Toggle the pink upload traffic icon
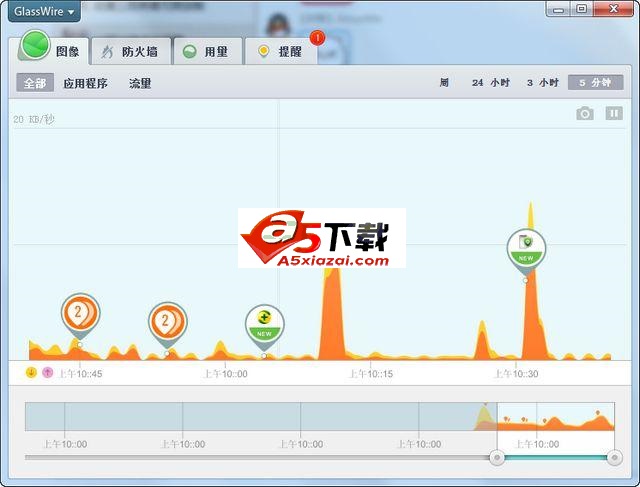This screenshot has width=640, height=487. click(48, 372)
